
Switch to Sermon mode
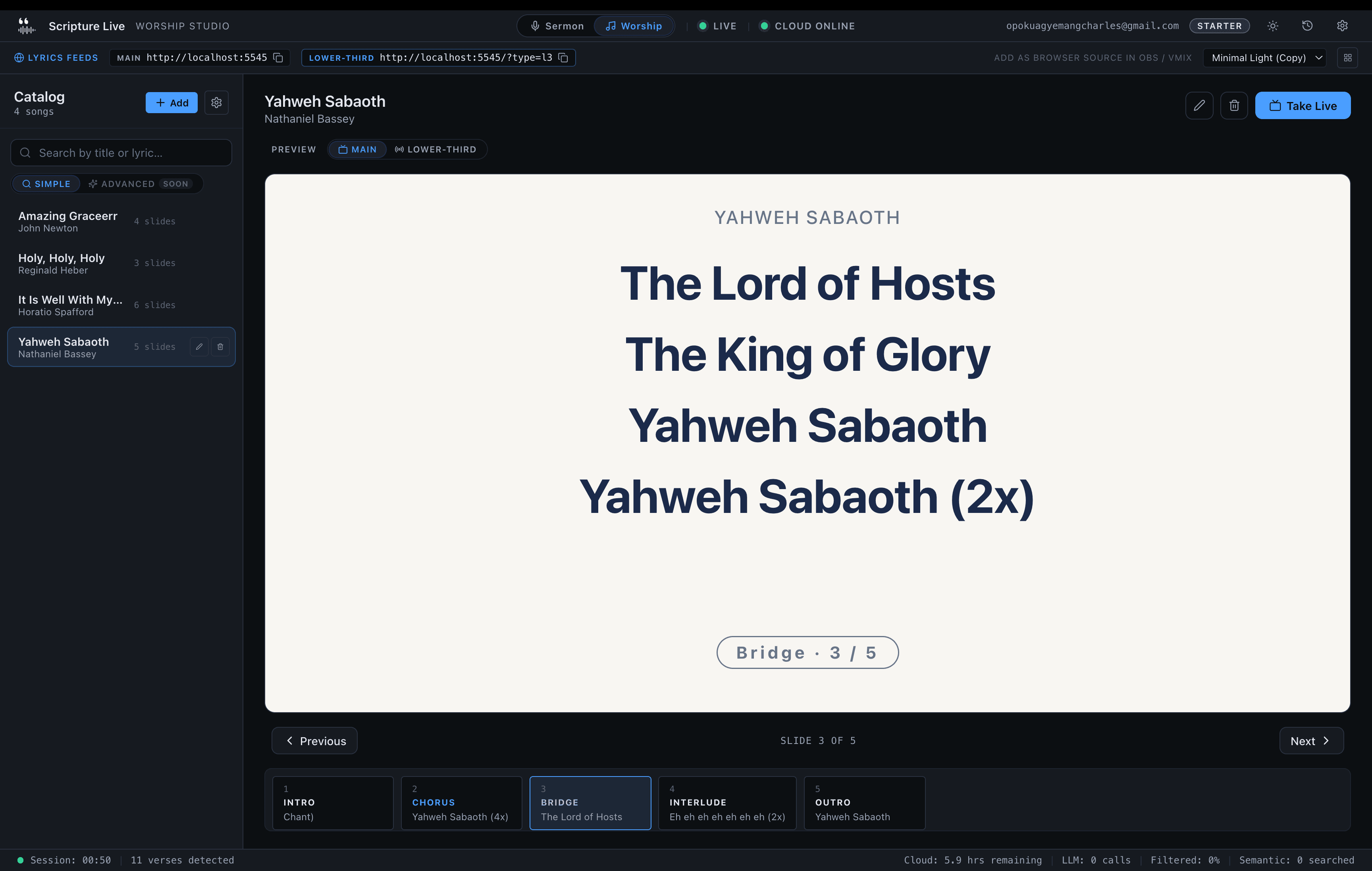click(557, 26)
